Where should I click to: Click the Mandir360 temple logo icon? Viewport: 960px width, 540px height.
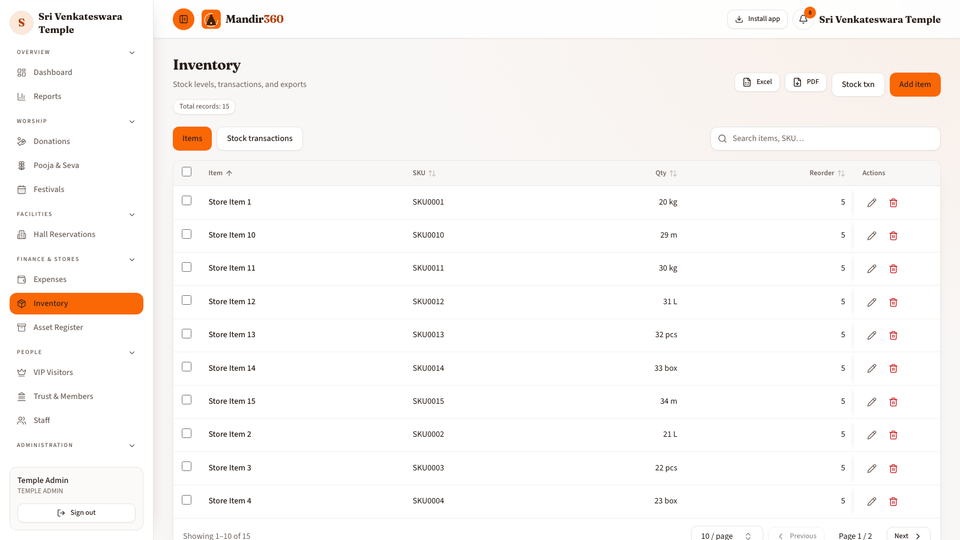coord(211,19)
